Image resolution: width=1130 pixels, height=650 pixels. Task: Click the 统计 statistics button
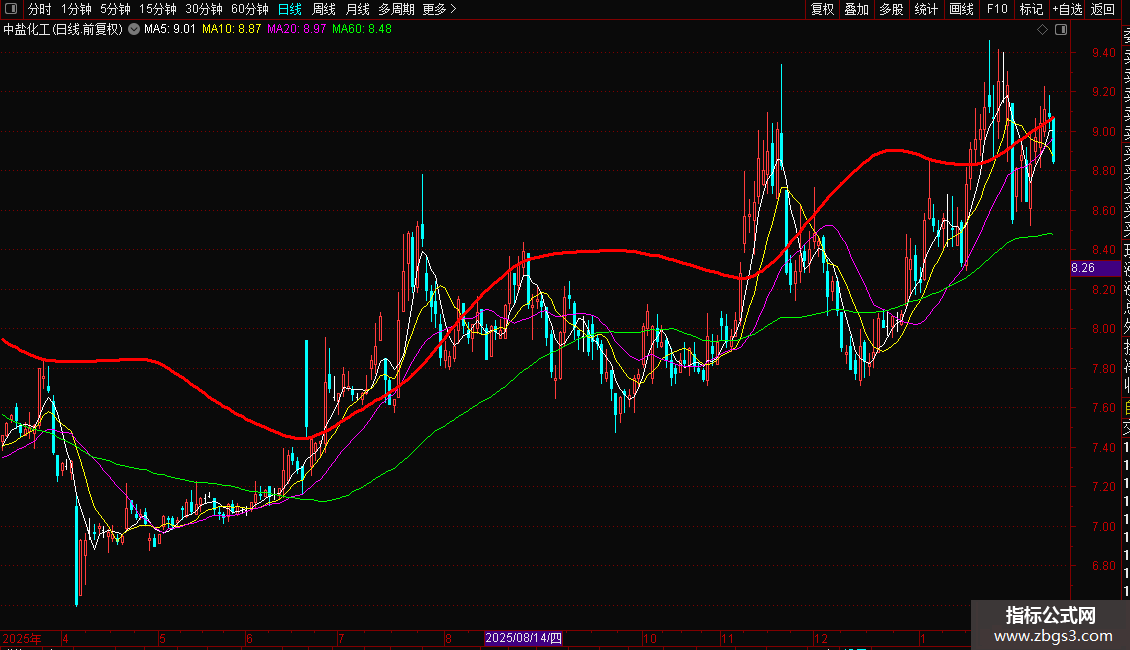(x=926, y=9)
